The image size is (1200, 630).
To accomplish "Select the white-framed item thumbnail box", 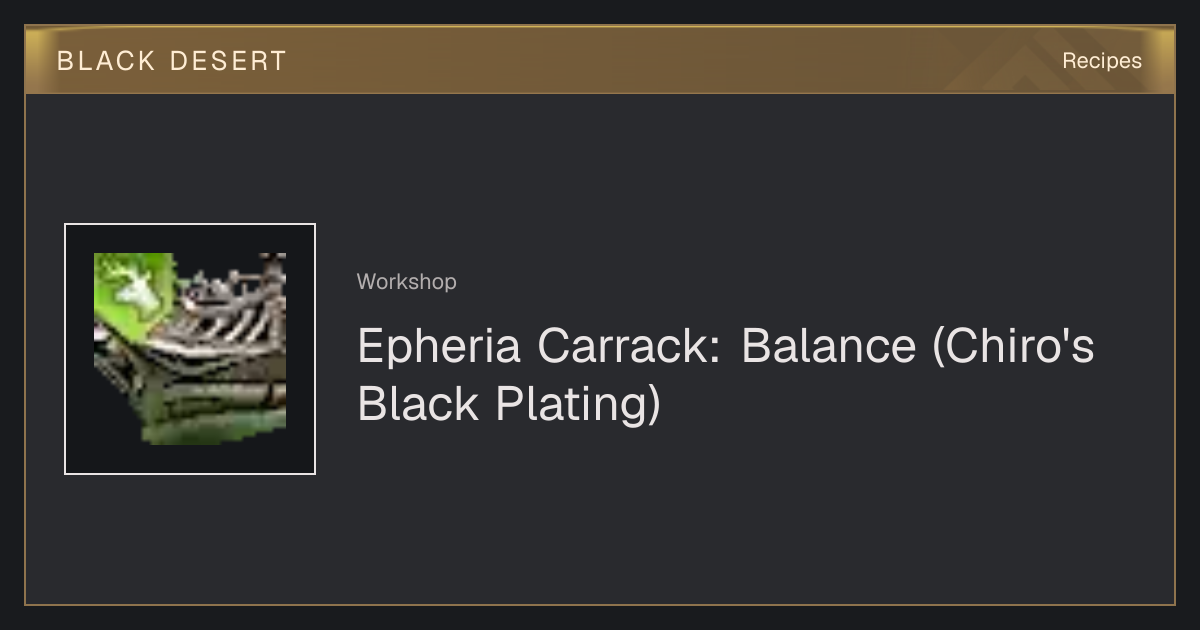I will point(190,349).
